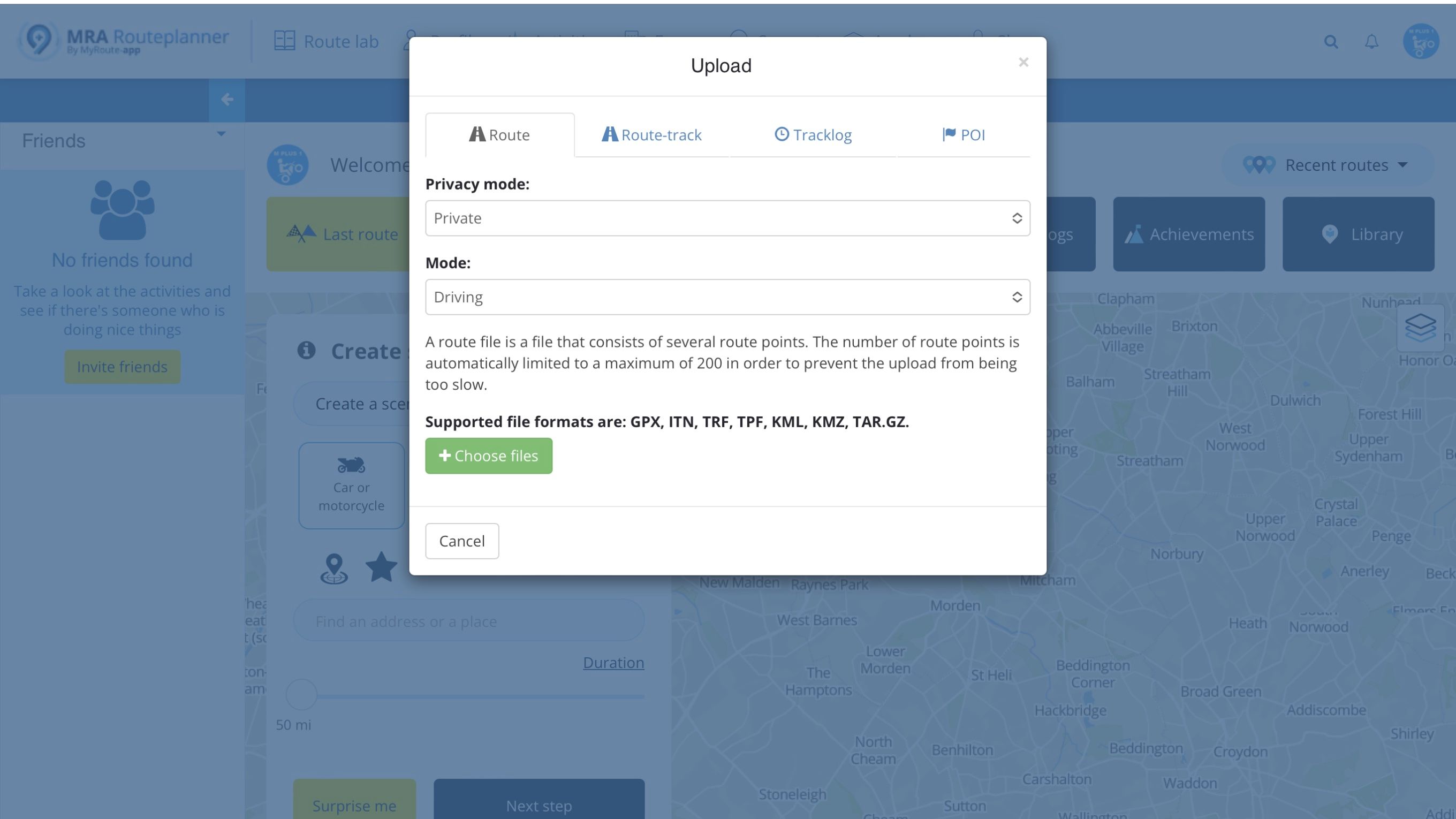Click the Invite friends button
Viewport: 1456px width, 819px height.
(x=122, y=366)
